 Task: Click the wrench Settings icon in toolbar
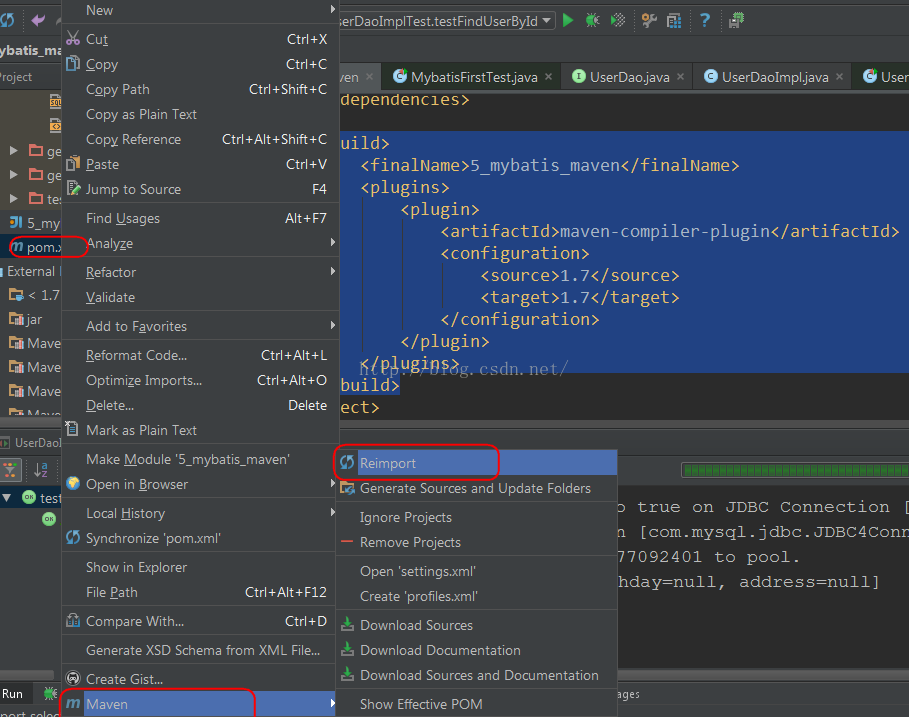point(649,20)
